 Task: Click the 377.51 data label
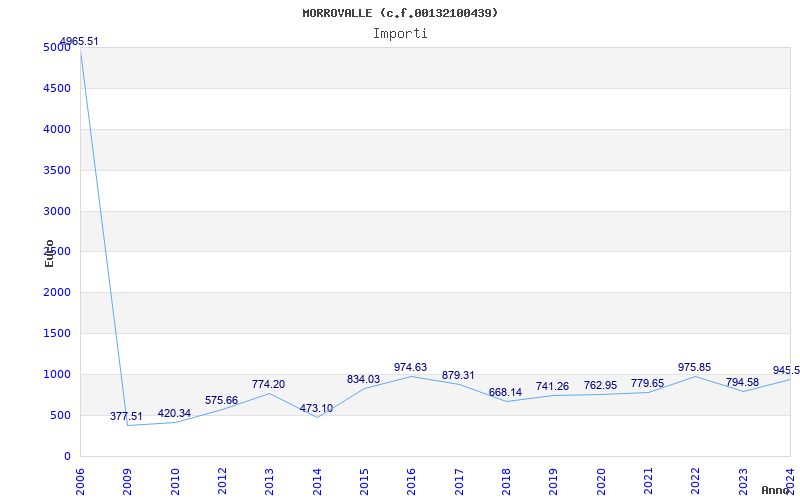(x=127, y=416)
